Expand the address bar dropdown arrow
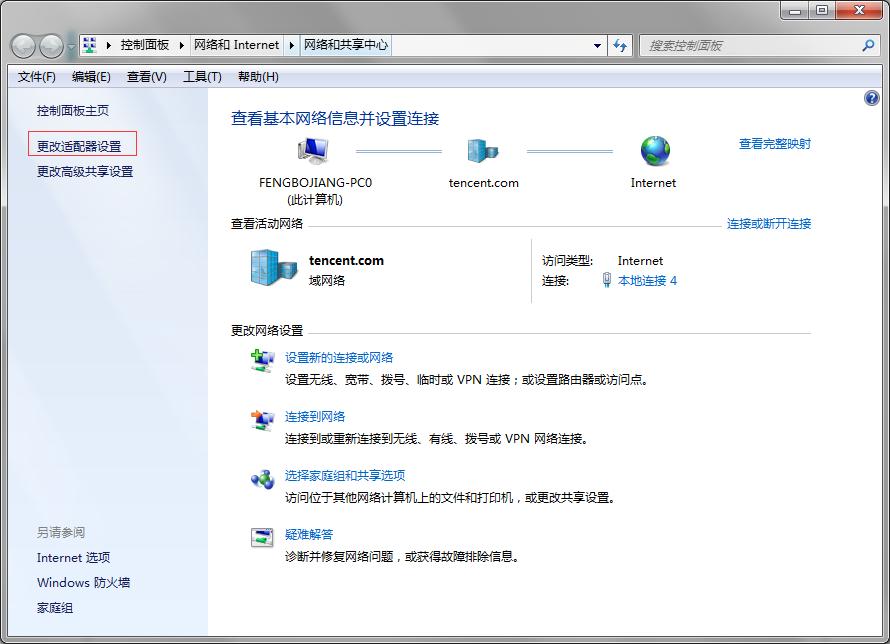 pyautogui.click(x=597, y=45)
